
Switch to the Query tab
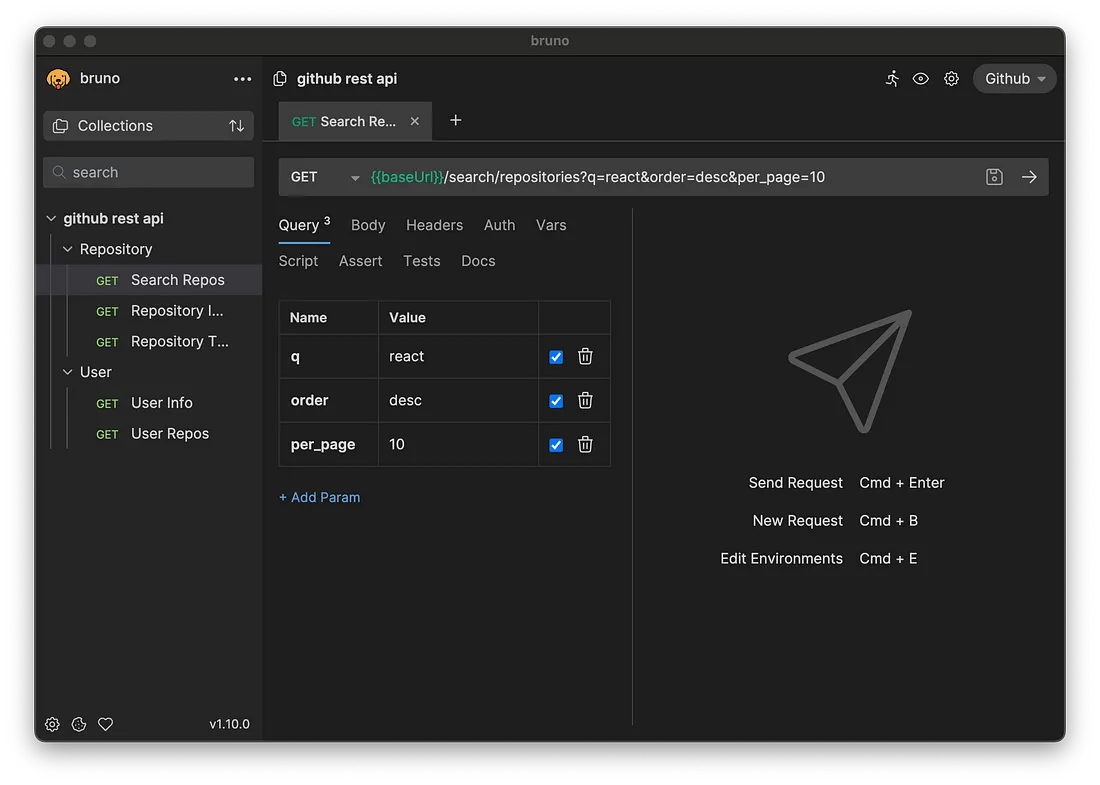point(304,225)
